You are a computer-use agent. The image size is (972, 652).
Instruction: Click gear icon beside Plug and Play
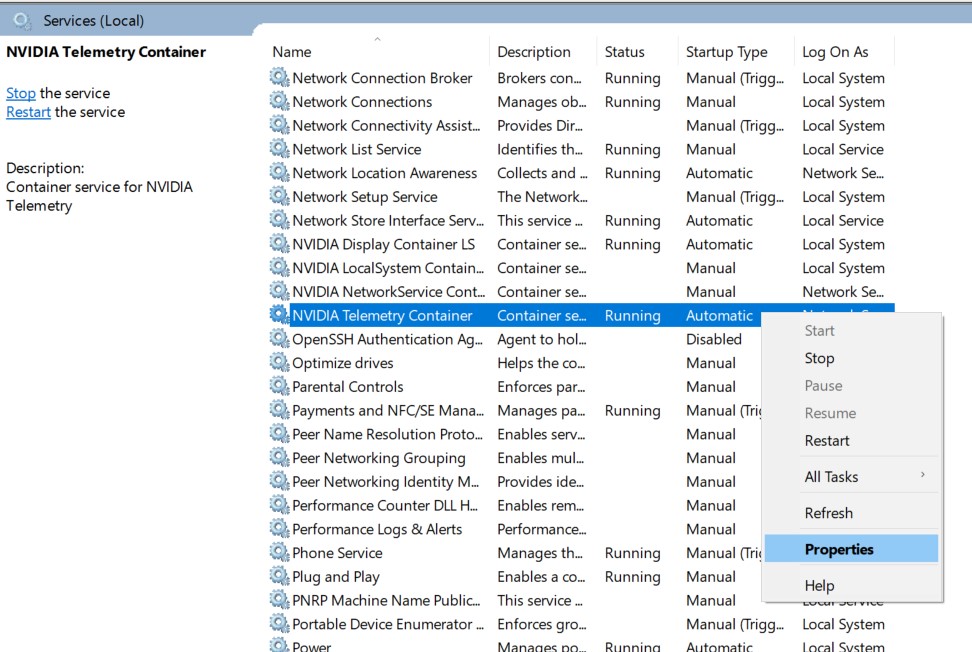click(x=279, y=576)
